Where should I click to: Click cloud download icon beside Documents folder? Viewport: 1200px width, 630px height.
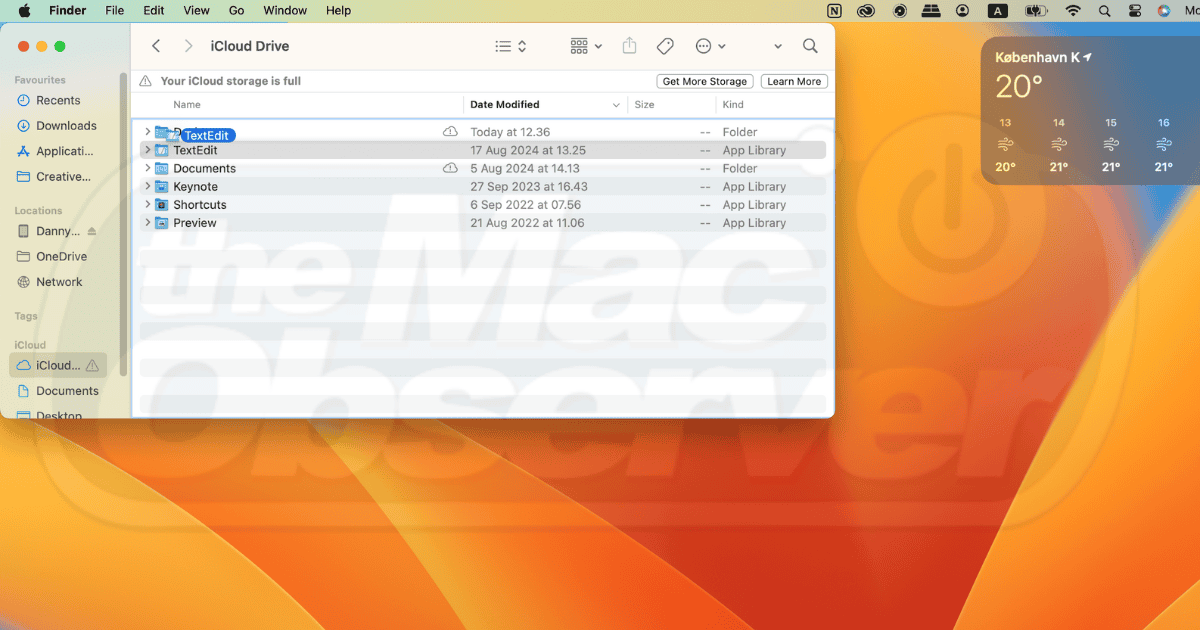tap(450, 169)
